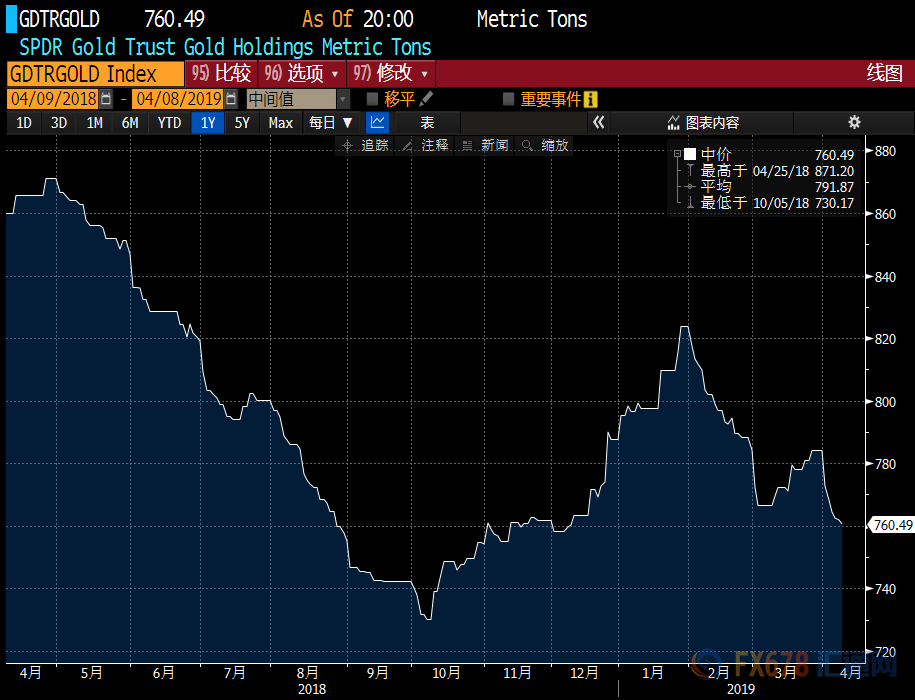Open the 每日 frequency dropdown

(x=331, y=122)
